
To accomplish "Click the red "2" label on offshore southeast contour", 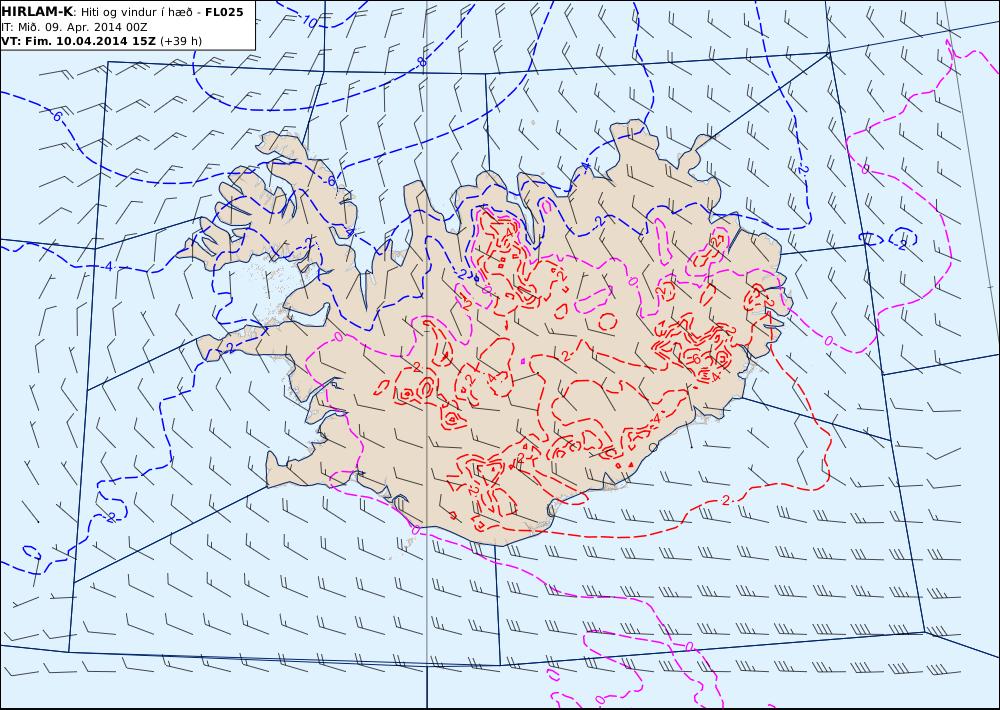I will (726, 501).
